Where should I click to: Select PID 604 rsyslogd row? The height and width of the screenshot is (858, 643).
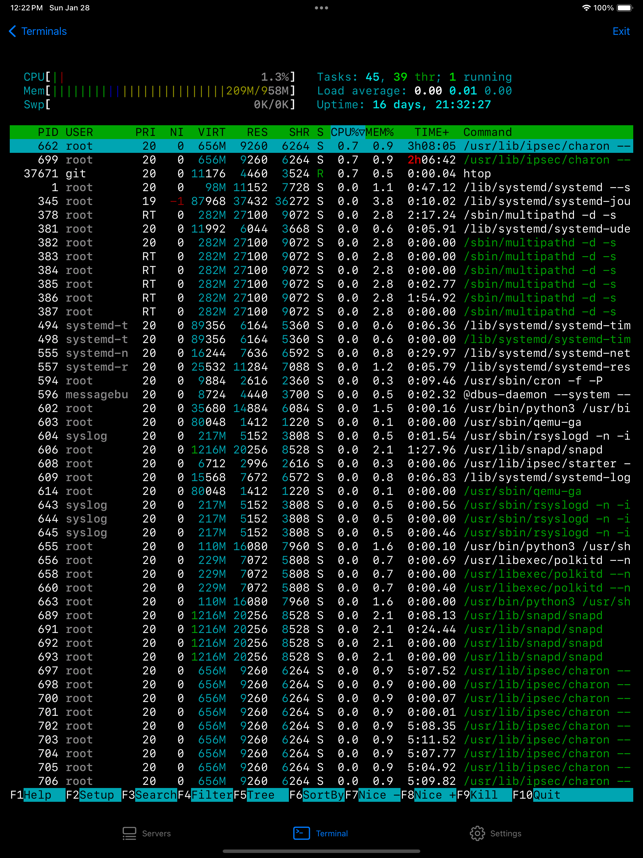(321, 436)
